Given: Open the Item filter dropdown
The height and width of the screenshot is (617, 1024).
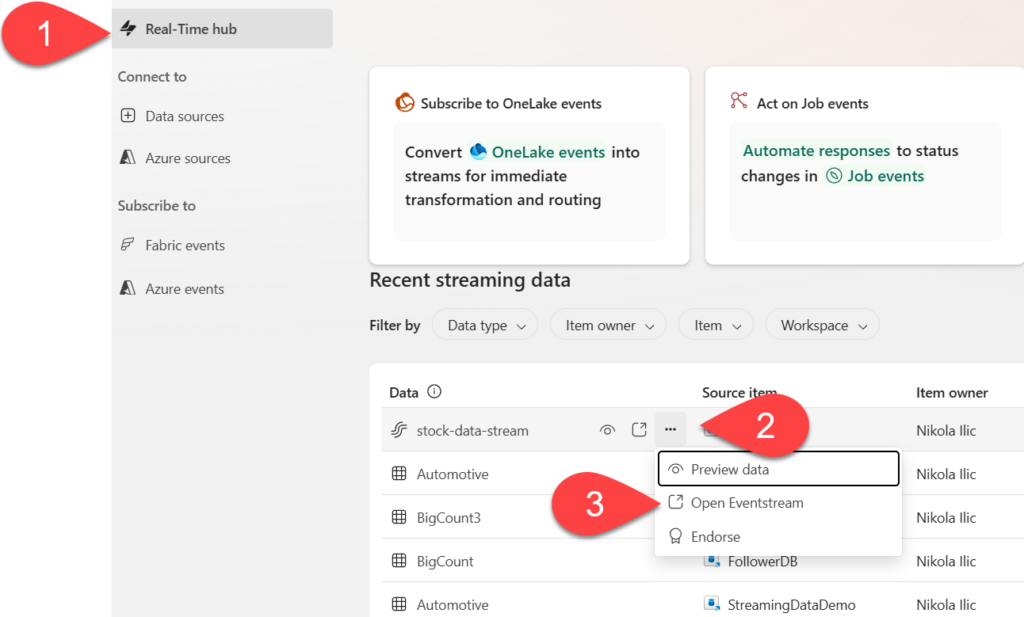Looking at the screenshot, I should click(x=716, y=325).
